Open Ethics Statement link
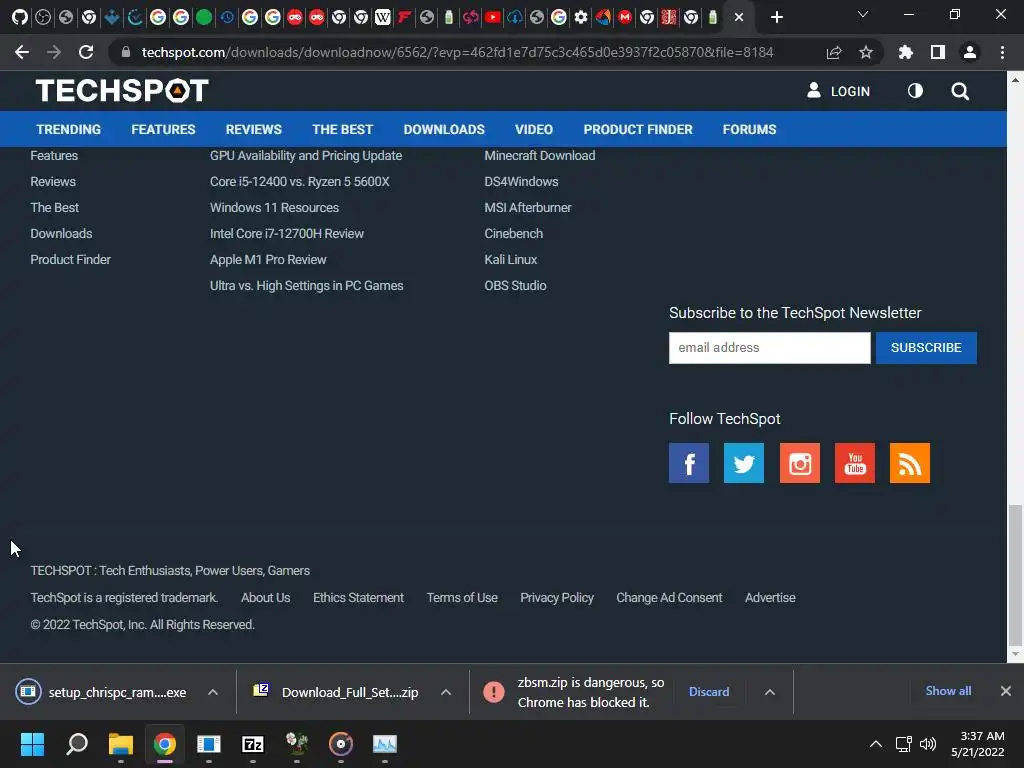The image size is (1024, 768). coord(358,598)
